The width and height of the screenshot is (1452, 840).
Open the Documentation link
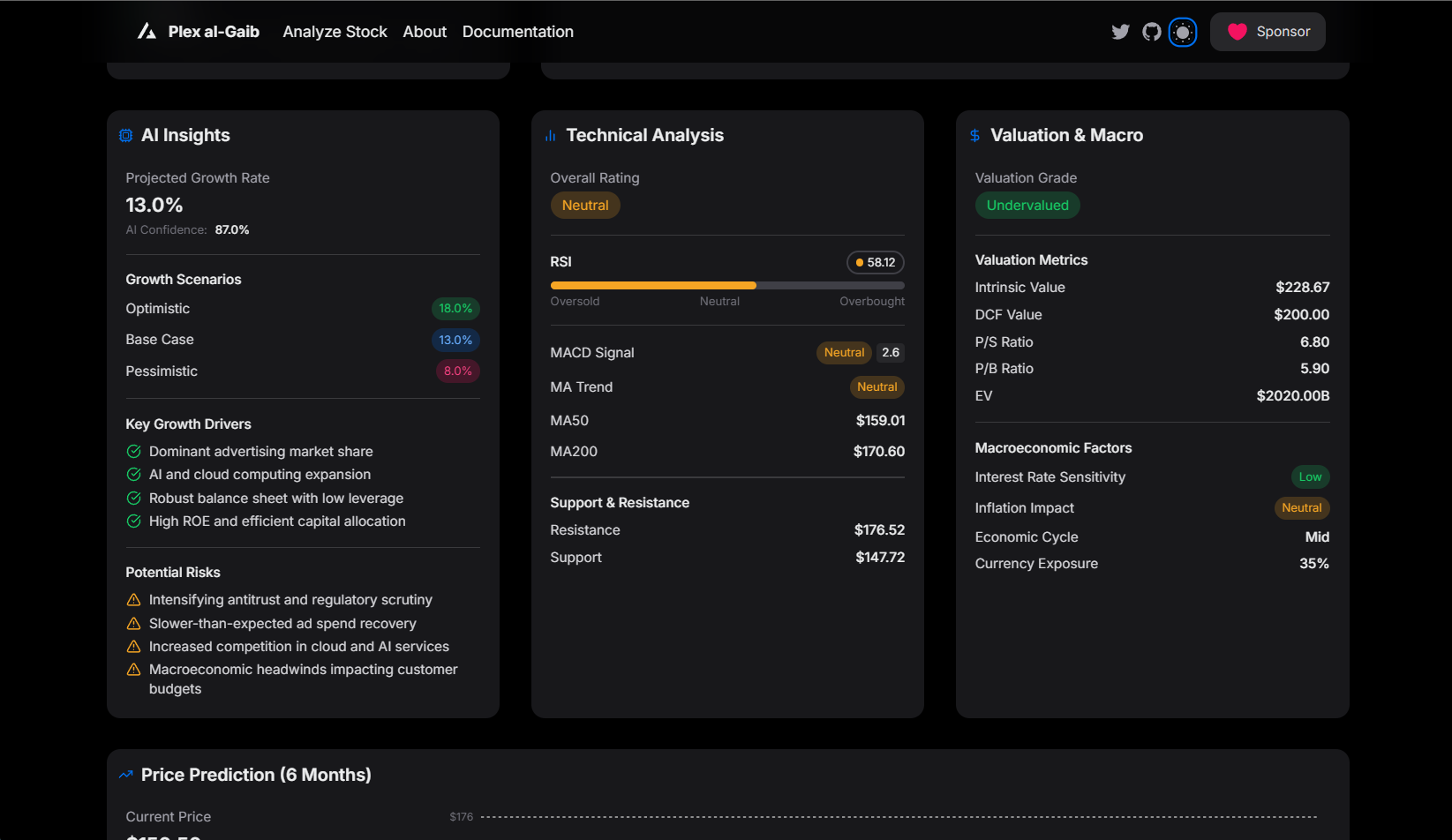pos(518,32)
